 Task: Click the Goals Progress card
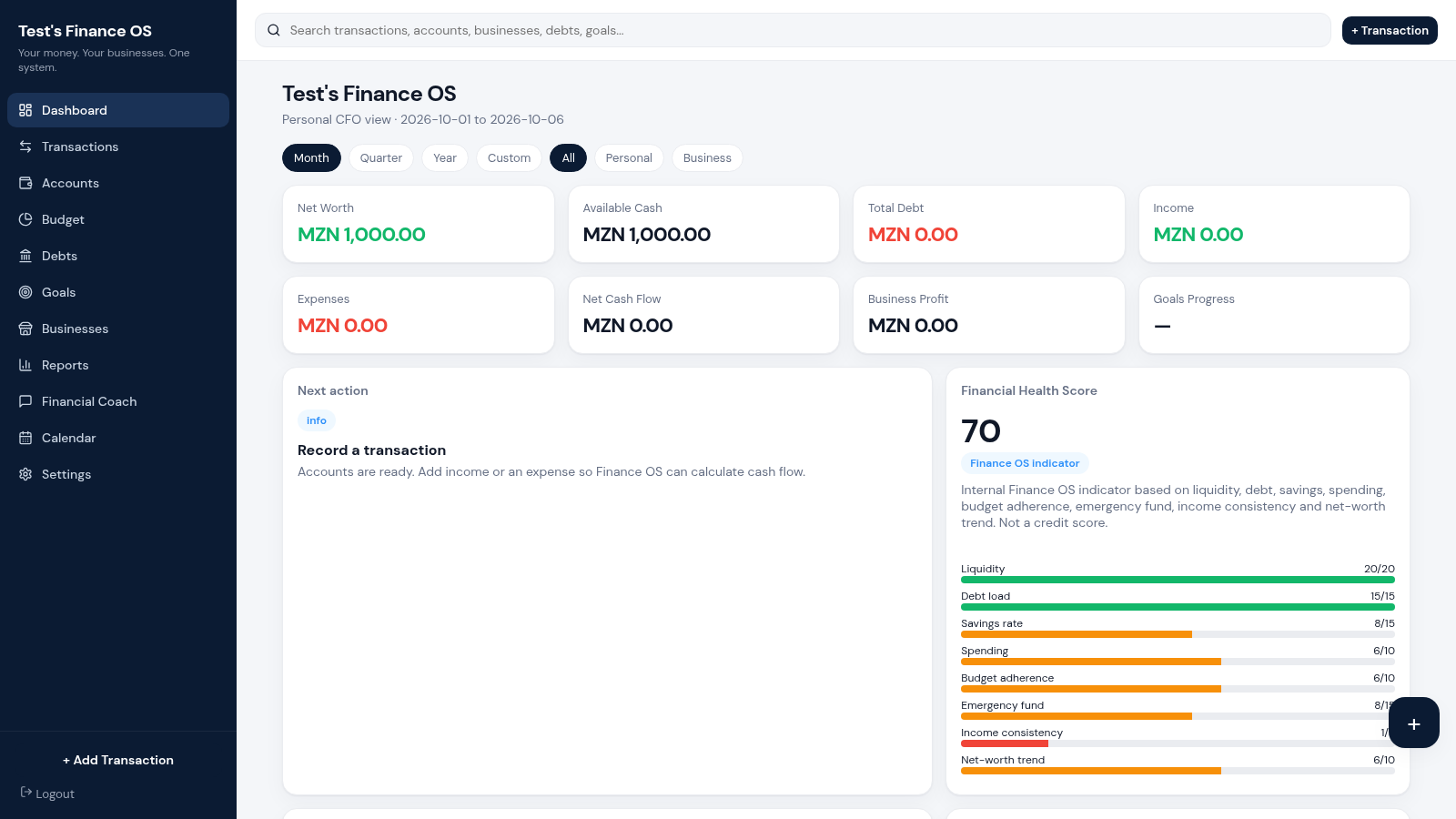pos(1274,315)
